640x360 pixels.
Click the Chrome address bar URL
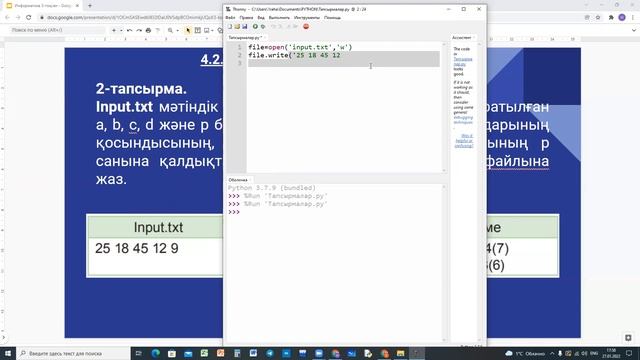[135, 18]
